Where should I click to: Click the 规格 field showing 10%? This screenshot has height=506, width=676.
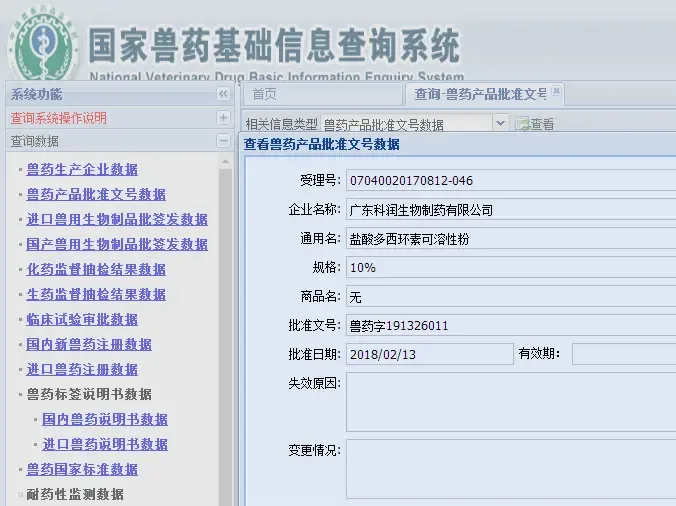pyautogui.click(x=511, y=267)
